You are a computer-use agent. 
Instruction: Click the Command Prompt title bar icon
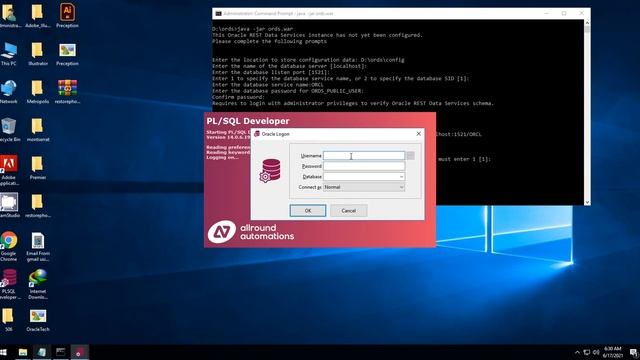[218, 13]
